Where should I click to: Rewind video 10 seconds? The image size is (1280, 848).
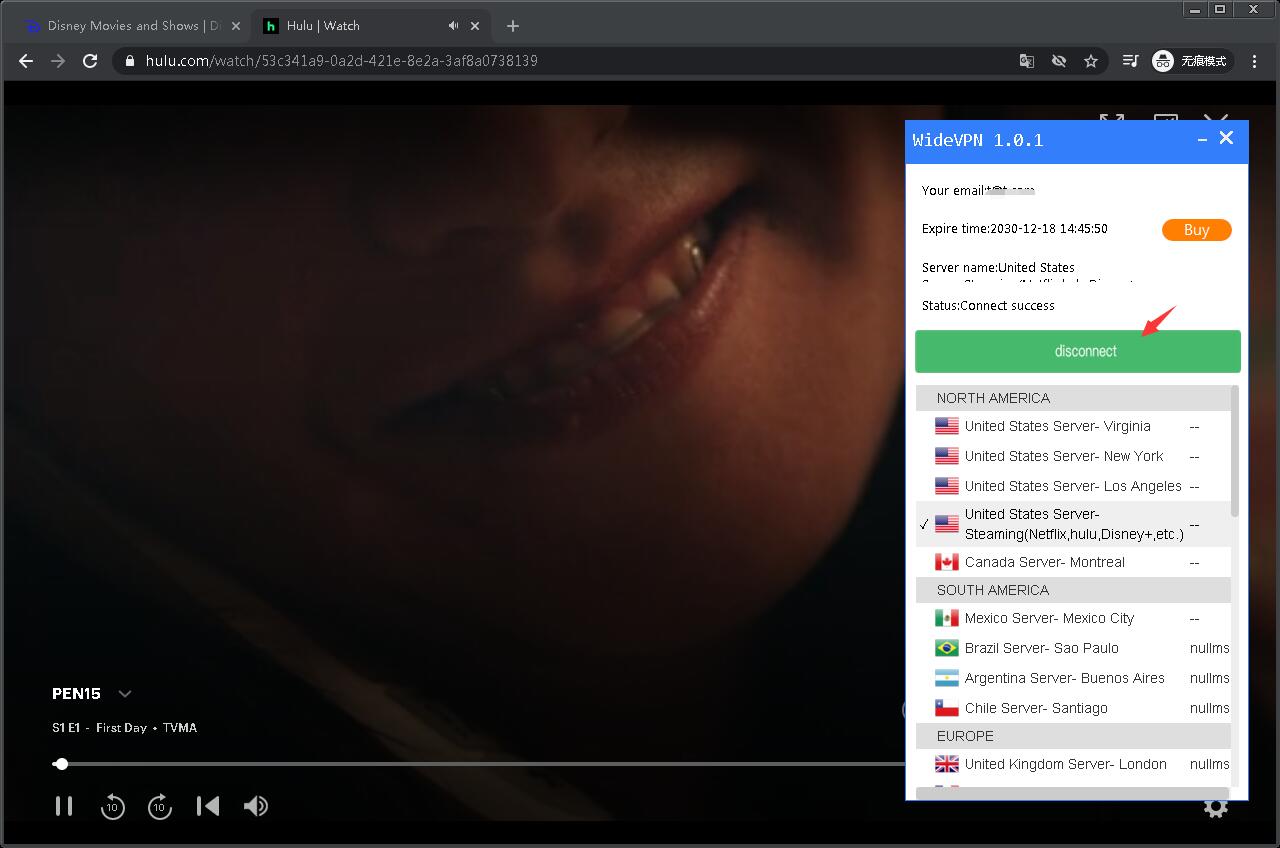[112, 806]
